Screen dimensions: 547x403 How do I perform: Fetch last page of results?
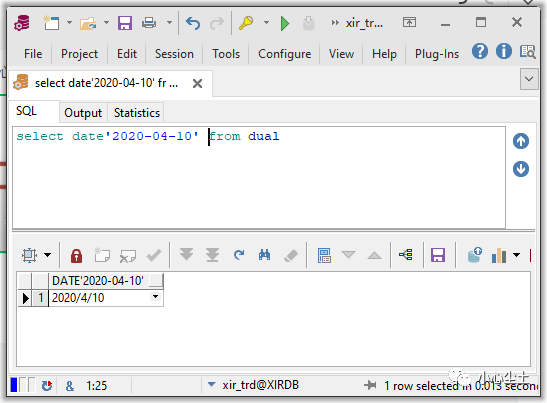tap(212, 255)
